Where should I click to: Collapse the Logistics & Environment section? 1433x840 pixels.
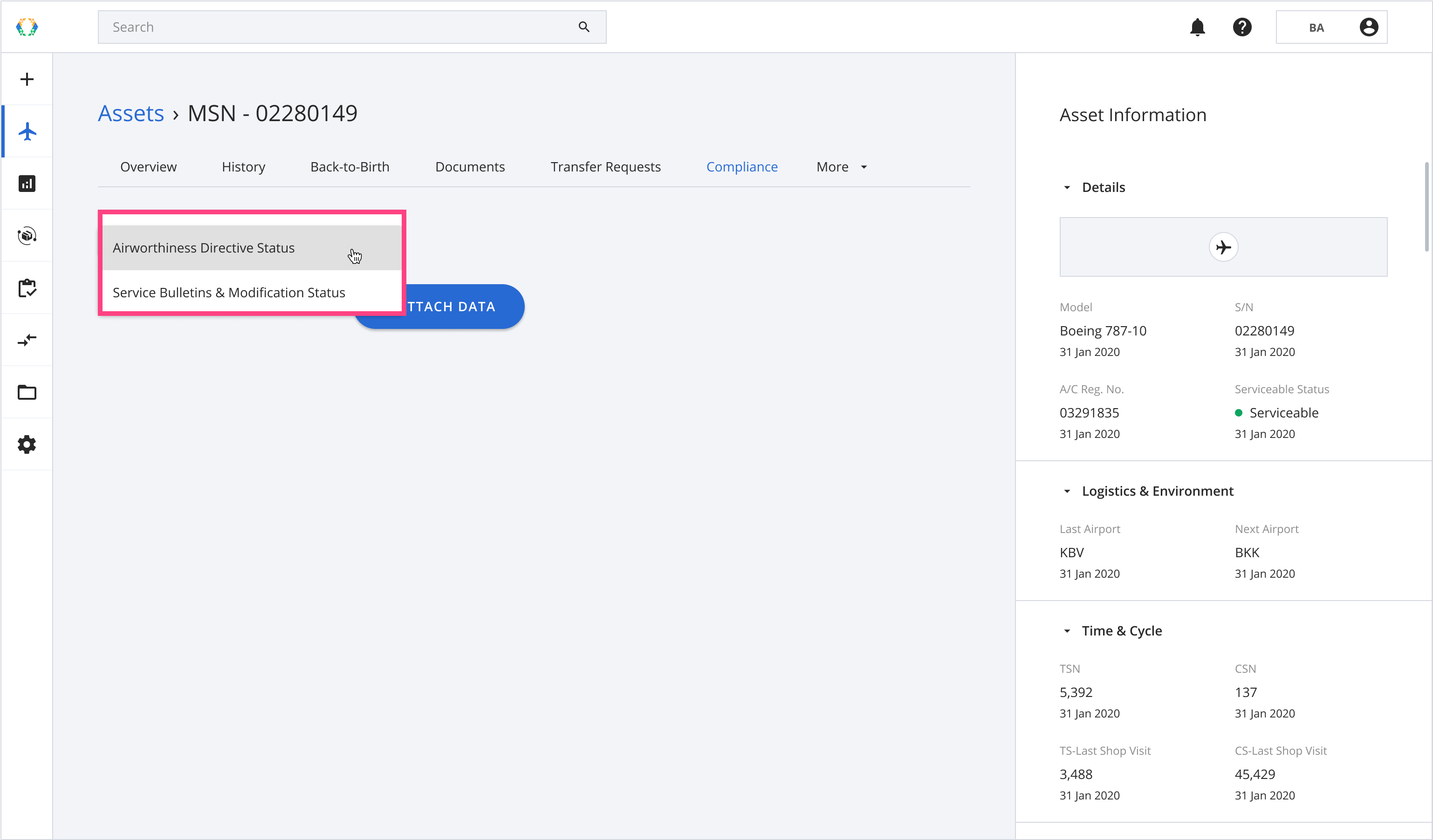coord(1066,491)
